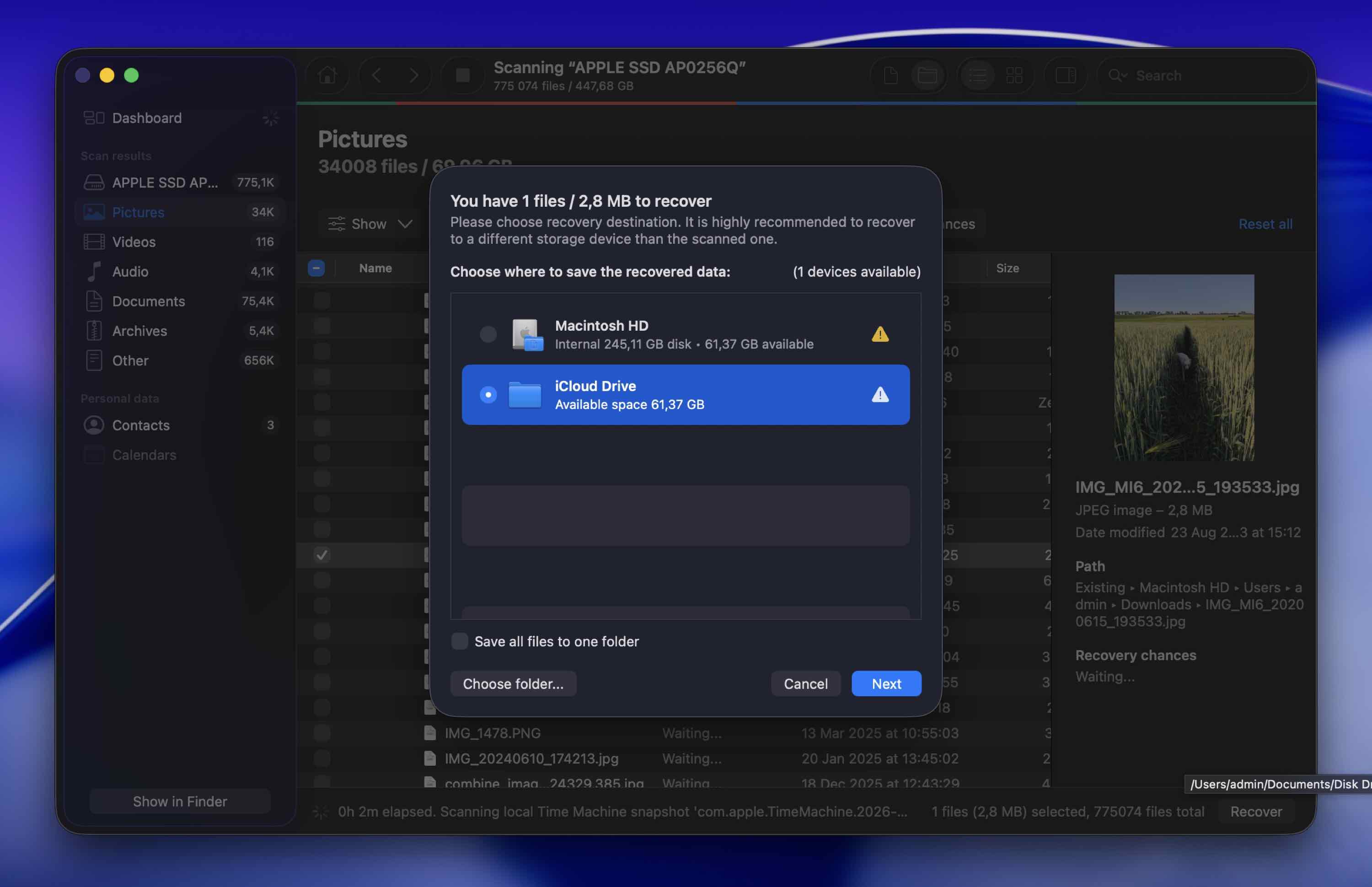This screenshot has height=887, width=1372.
Task: Click the wheat field preview thumbnail
Action: click(x=1184, y=367)
